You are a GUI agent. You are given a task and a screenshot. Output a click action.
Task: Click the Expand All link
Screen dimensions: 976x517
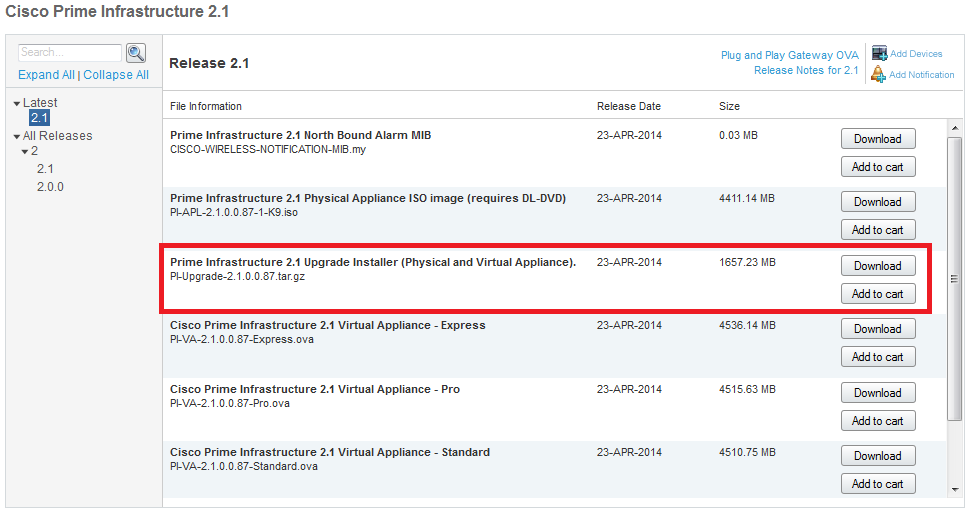point(46,75)
